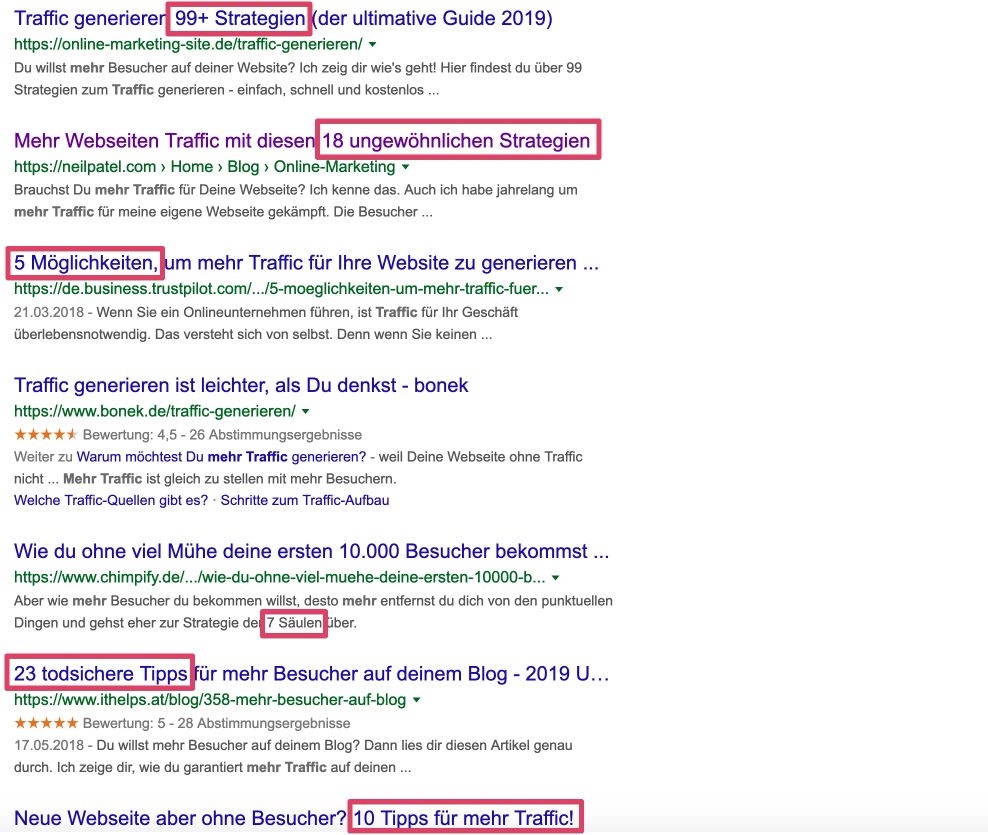Select the breadcrumb "Blog" in the Neil Patel URL
Screen dimensions: 988x835
point(244,166)
